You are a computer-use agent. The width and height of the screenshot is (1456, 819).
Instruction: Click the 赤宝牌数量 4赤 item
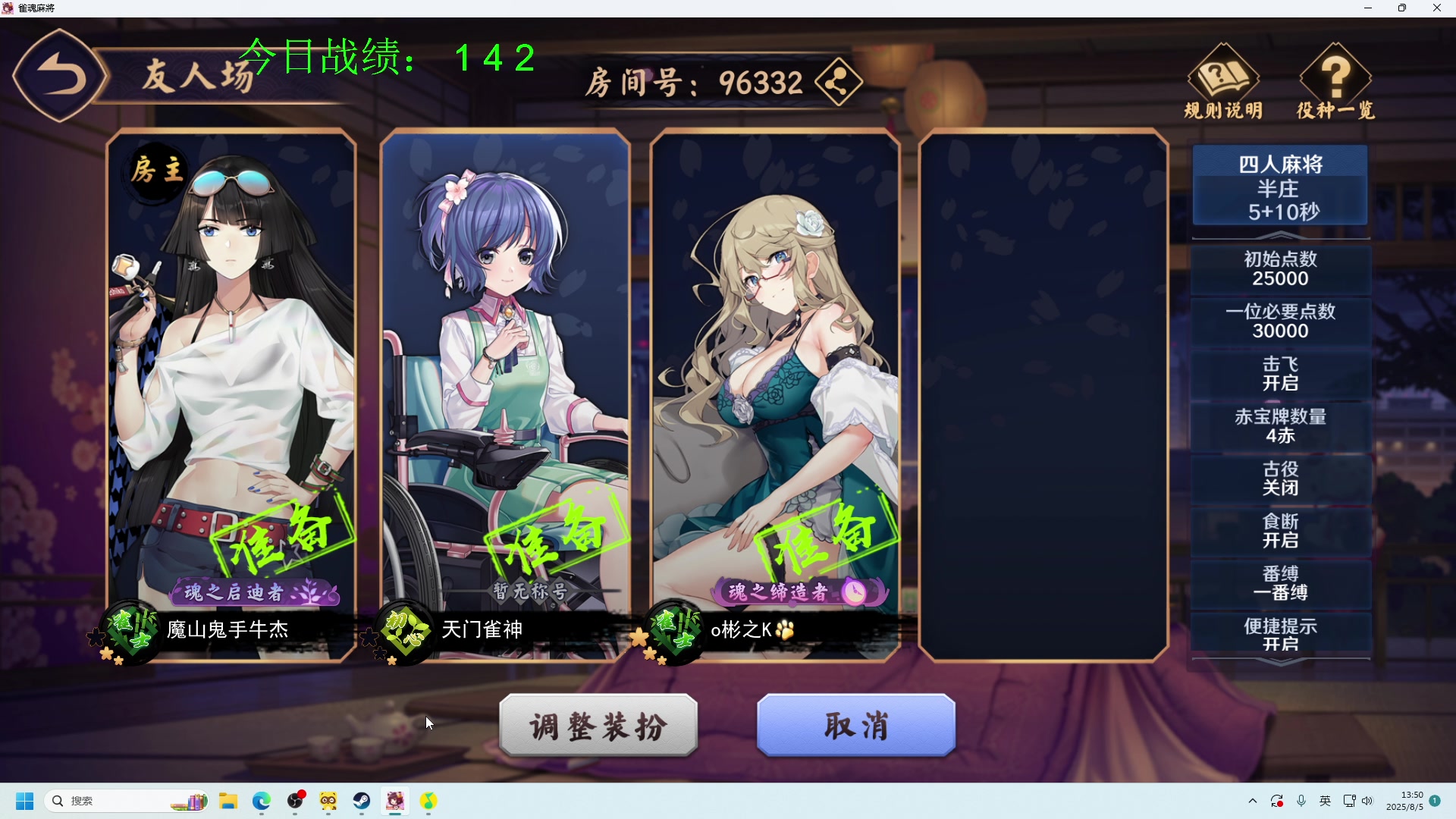1281,426
